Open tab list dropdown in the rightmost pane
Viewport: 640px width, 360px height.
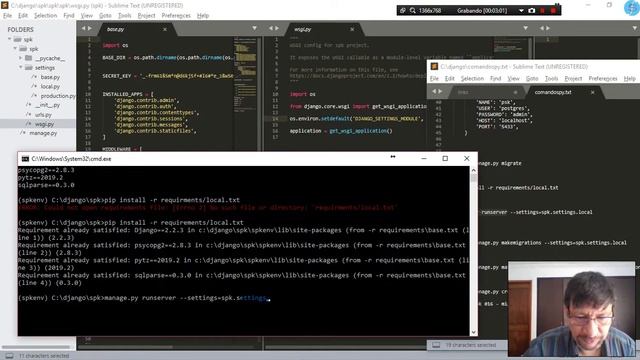(x=635, y=28)
